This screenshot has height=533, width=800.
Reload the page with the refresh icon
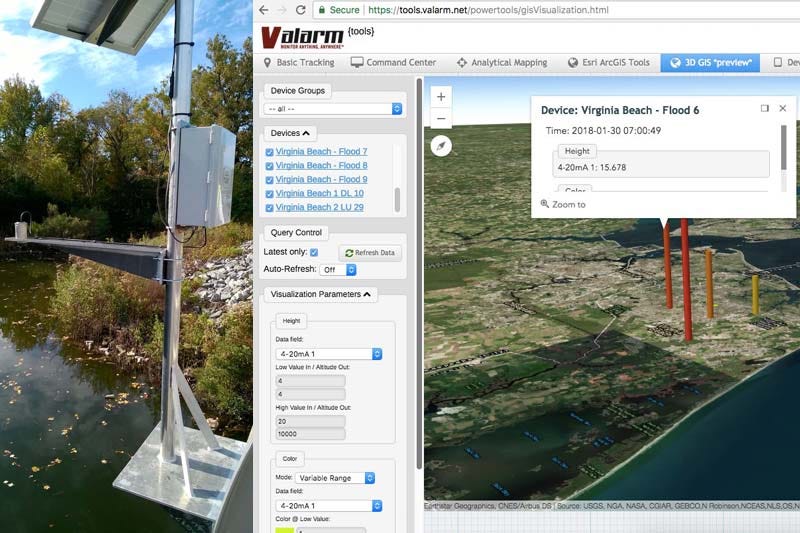[x=301, y=10]
